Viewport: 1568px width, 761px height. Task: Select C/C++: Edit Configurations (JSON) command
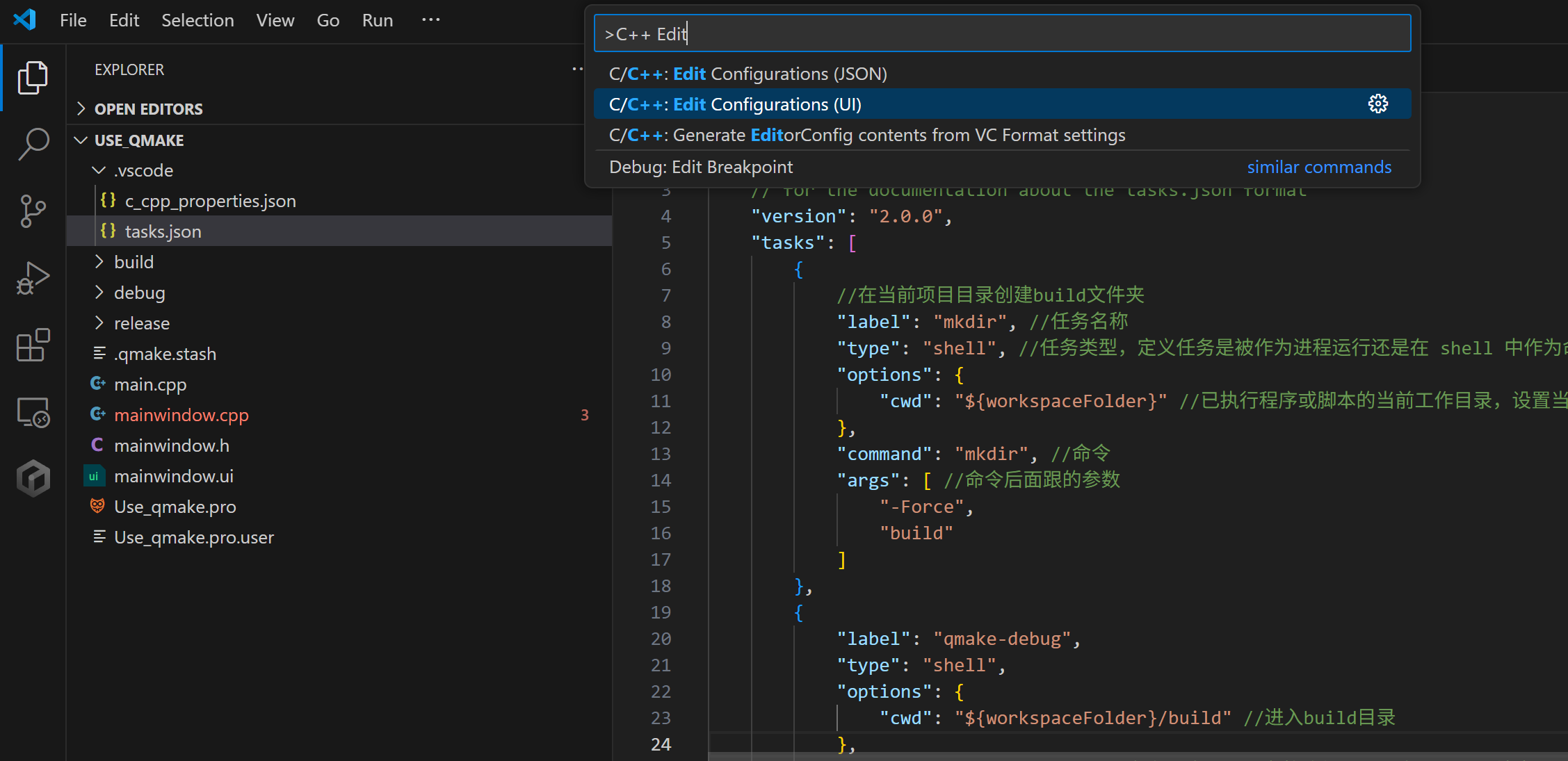pyautogui.click(x=747, y=73)
